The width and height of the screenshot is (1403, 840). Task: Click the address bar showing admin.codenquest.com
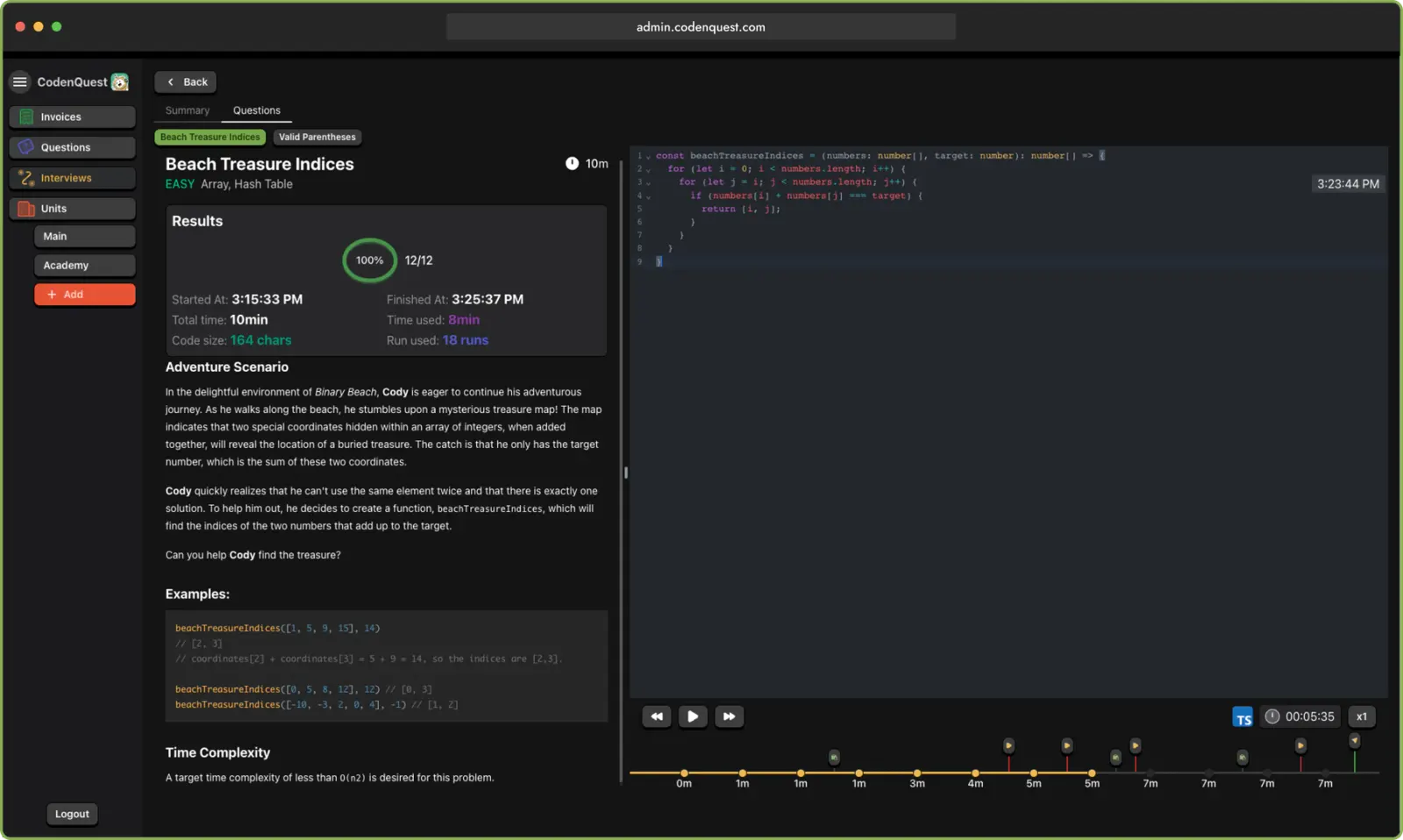click(701, 27)
